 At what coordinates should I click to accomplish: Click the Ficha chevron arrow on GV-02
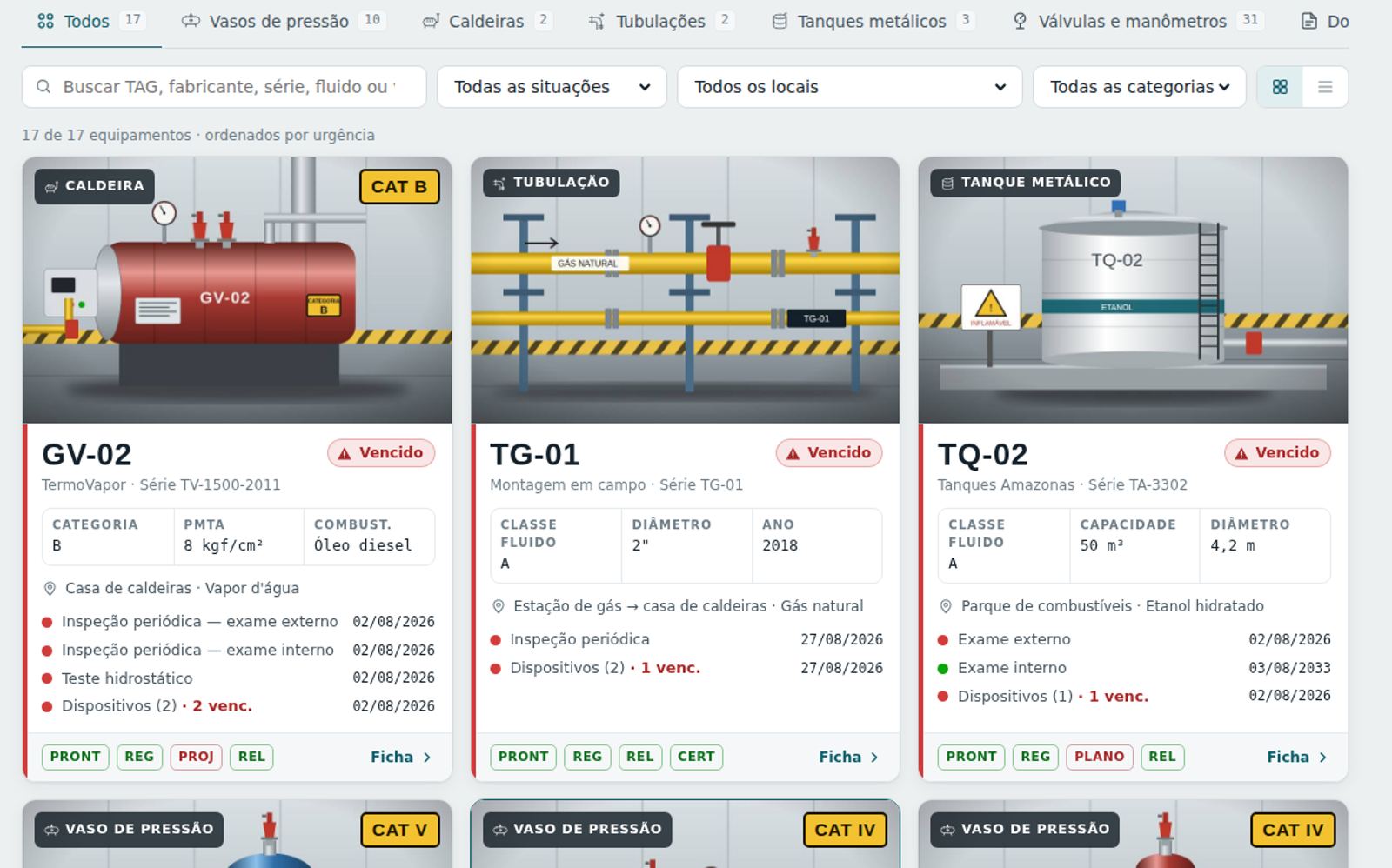point(427,758)
